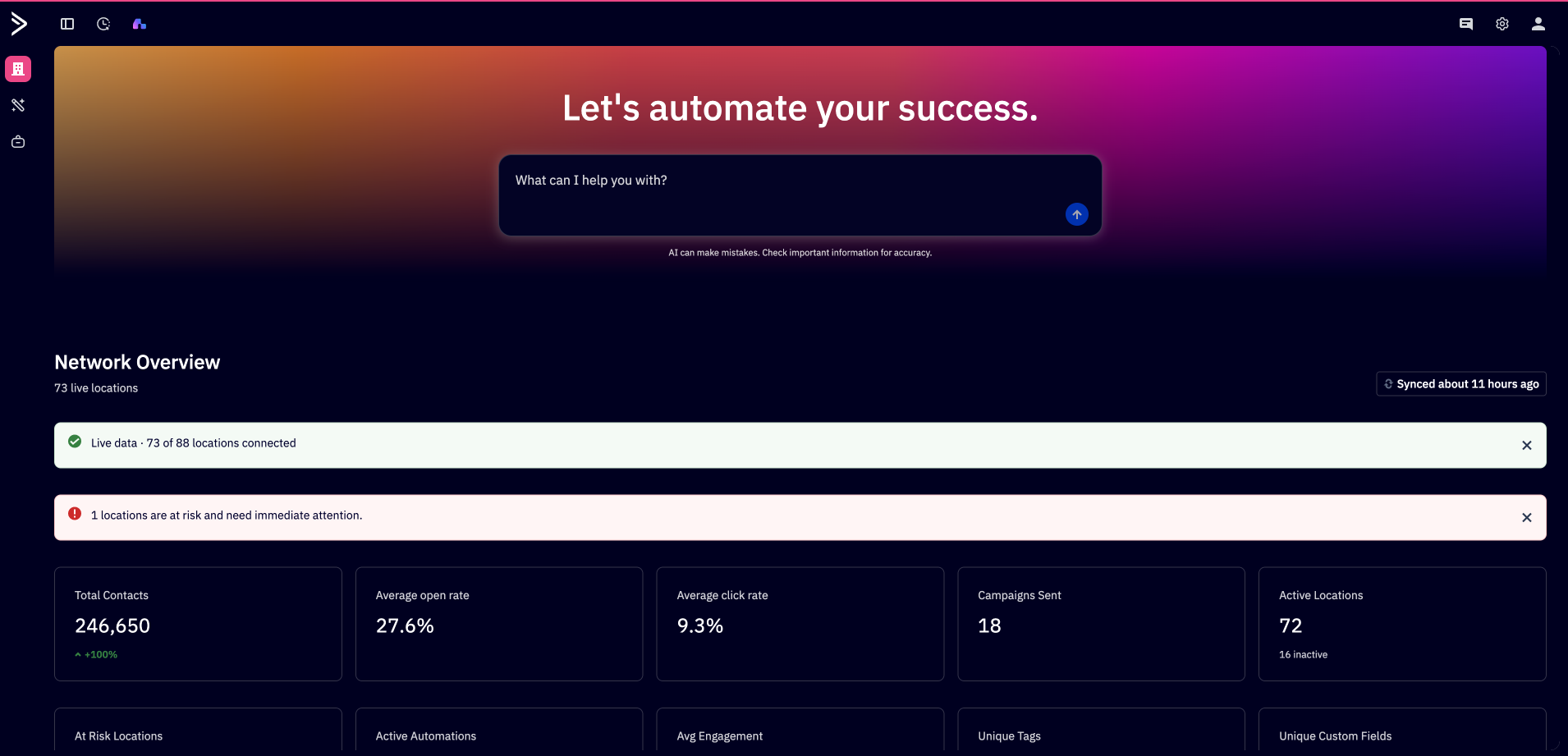
Task: Open the user profile icon
Action: pyautogui.click(x=1538, y=24)
